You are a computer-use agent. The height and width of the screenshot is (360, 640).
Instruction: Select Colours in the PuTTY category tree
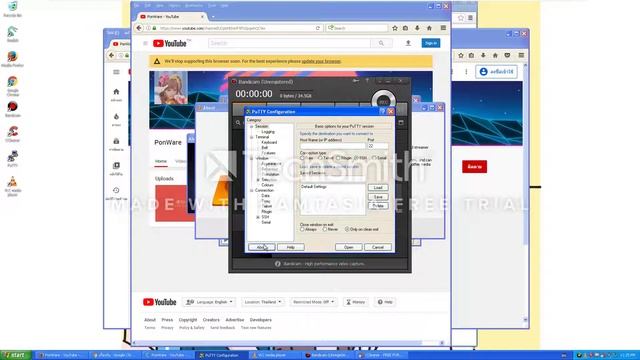[x=267, y=185]
